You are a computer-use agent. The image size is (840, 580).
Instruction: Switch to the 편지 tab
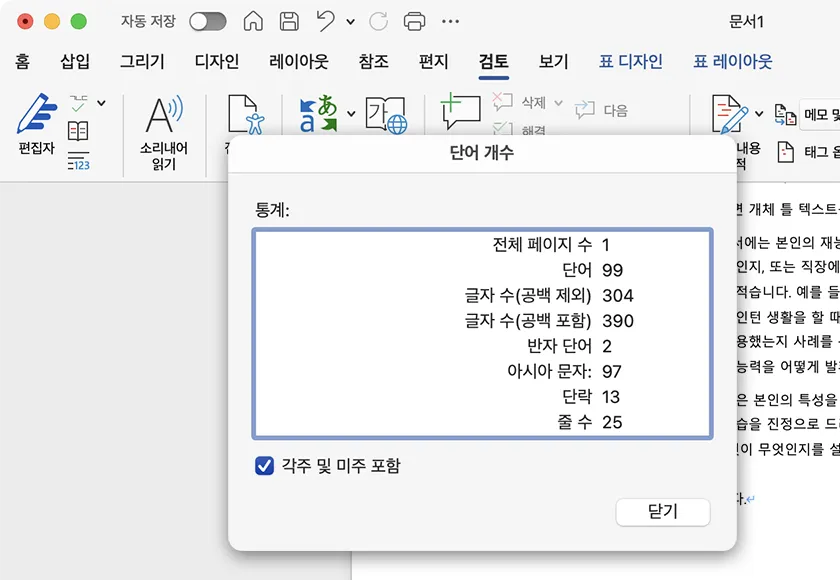click(x=433, y=62)
